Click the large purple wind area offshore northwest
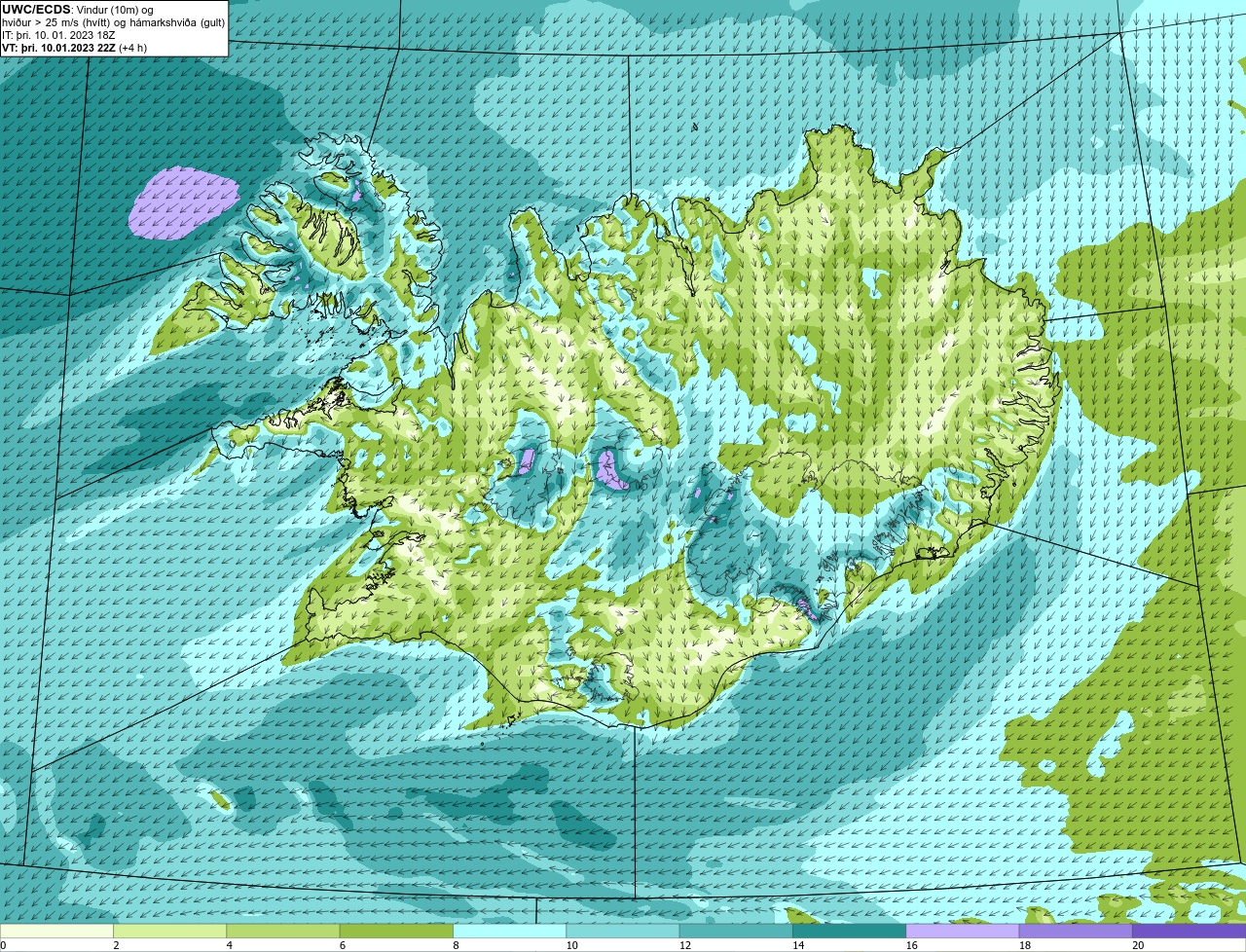The height and width of the screenshot is (952, 1246). [184, 202]
